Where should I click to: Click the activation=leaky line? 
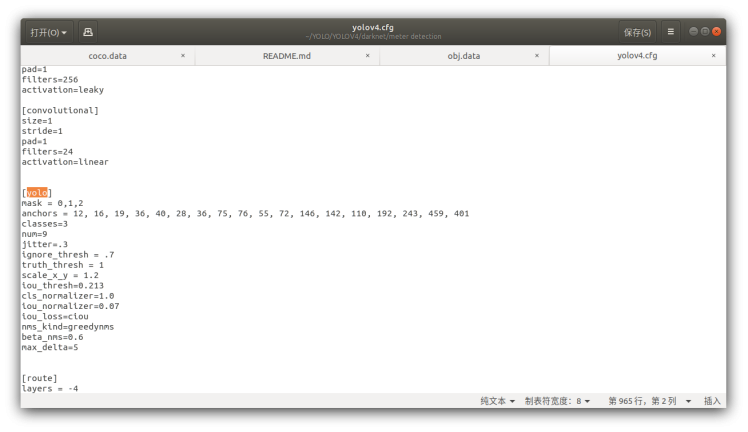62,90
